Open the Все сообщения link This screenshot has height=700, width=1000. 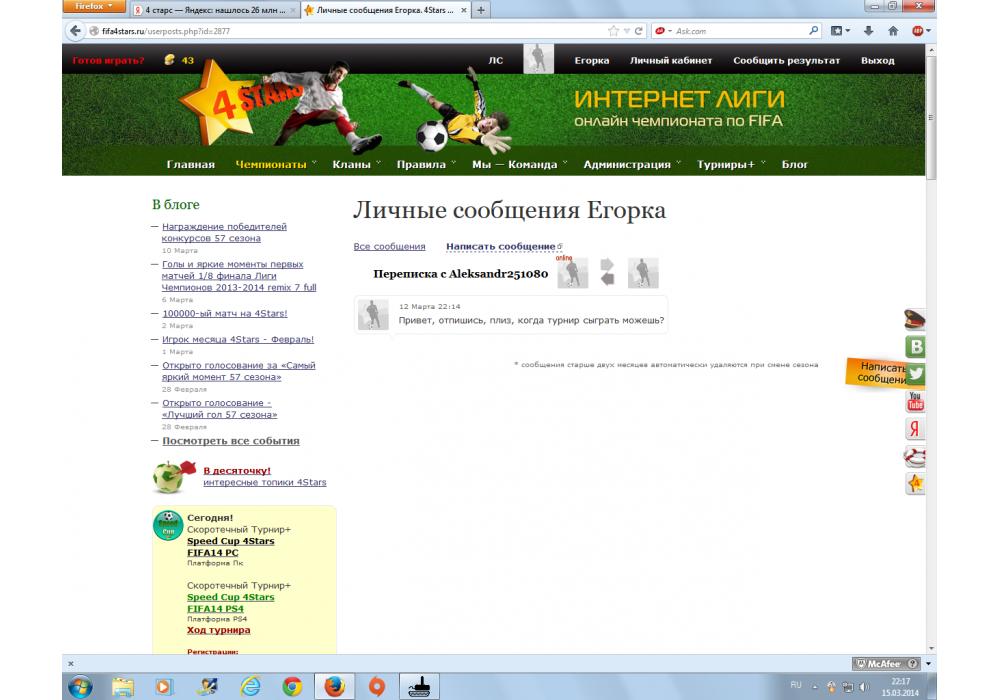coord(389,246)
